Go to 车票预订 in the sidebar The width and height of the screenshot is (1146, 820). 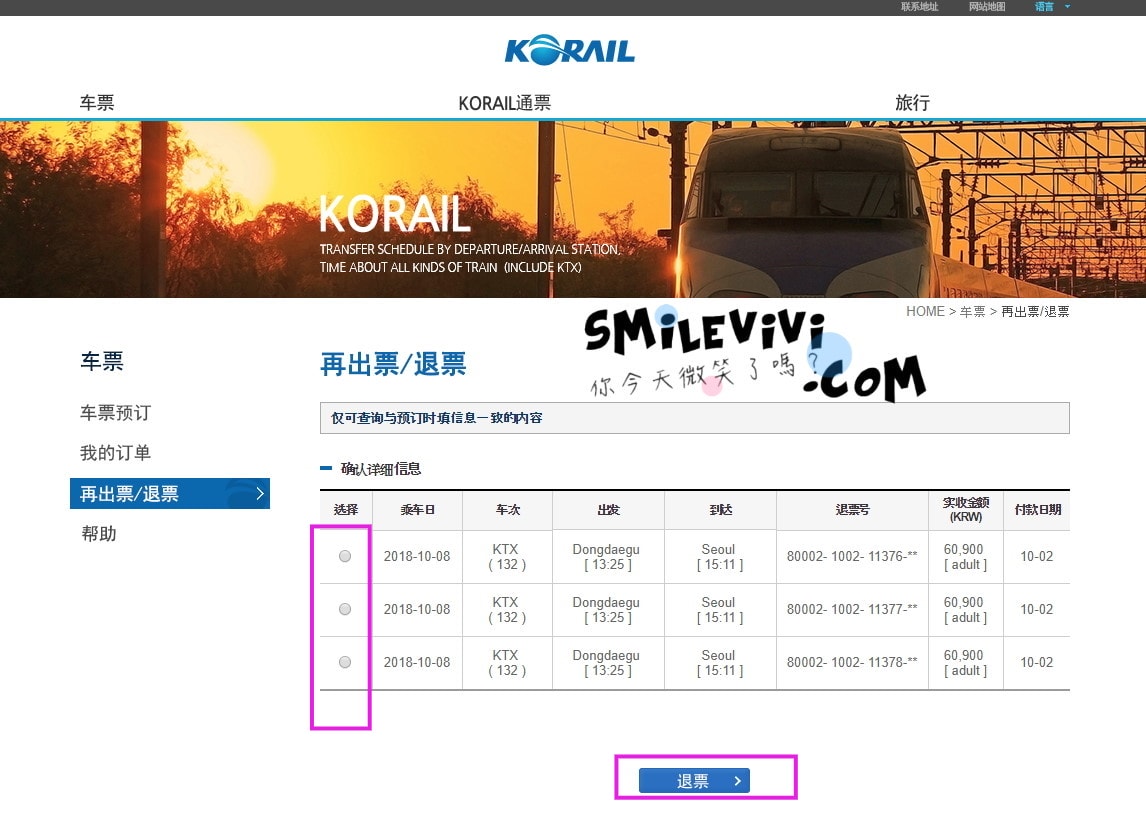[115, 413]
